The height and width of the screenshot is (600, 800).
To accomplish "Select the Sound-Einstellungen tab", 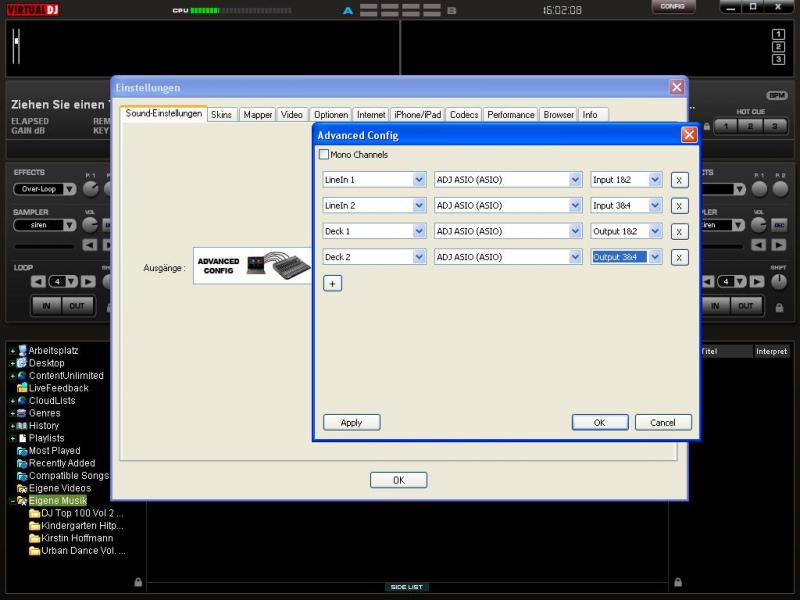I will point(164,113).
